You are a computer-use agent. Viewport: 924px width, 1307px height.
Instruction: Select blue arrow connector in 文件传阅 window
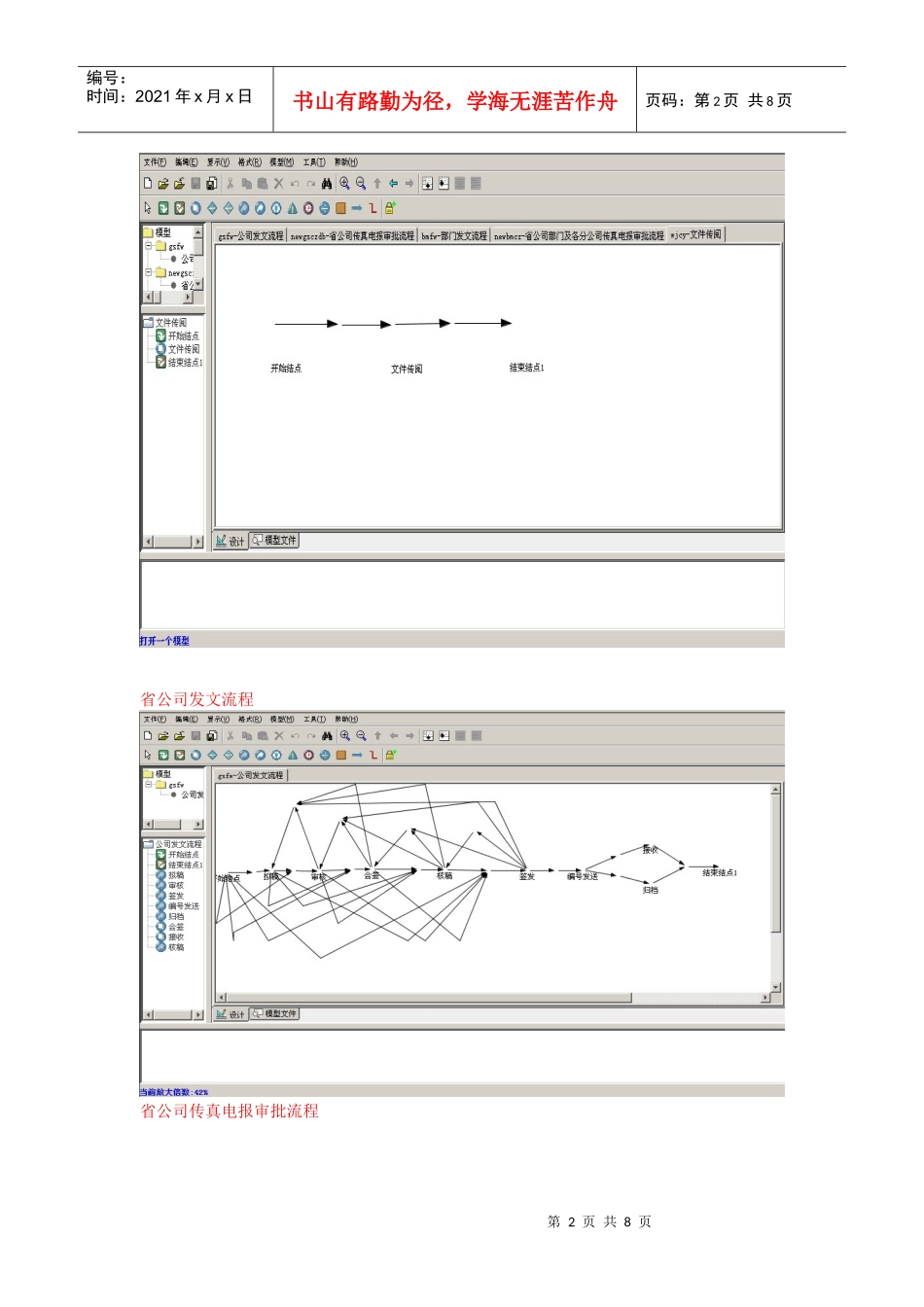357,208
